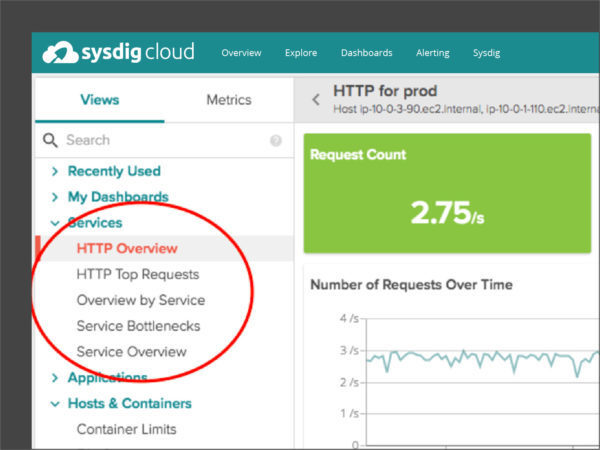Switch to the Metrics tab
The width and height of the screenshot is (600, 450).
point(229,100)
